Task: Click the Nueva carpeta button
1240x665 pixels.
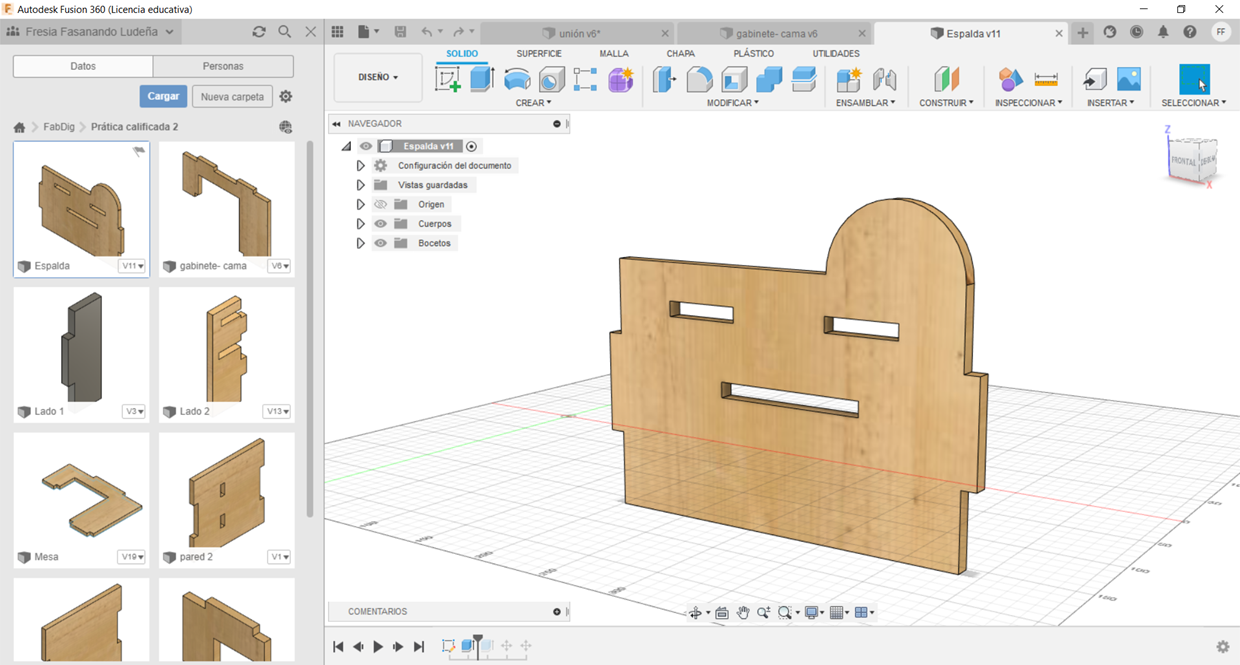Action: pyautogui.click(x=232, y=96)
